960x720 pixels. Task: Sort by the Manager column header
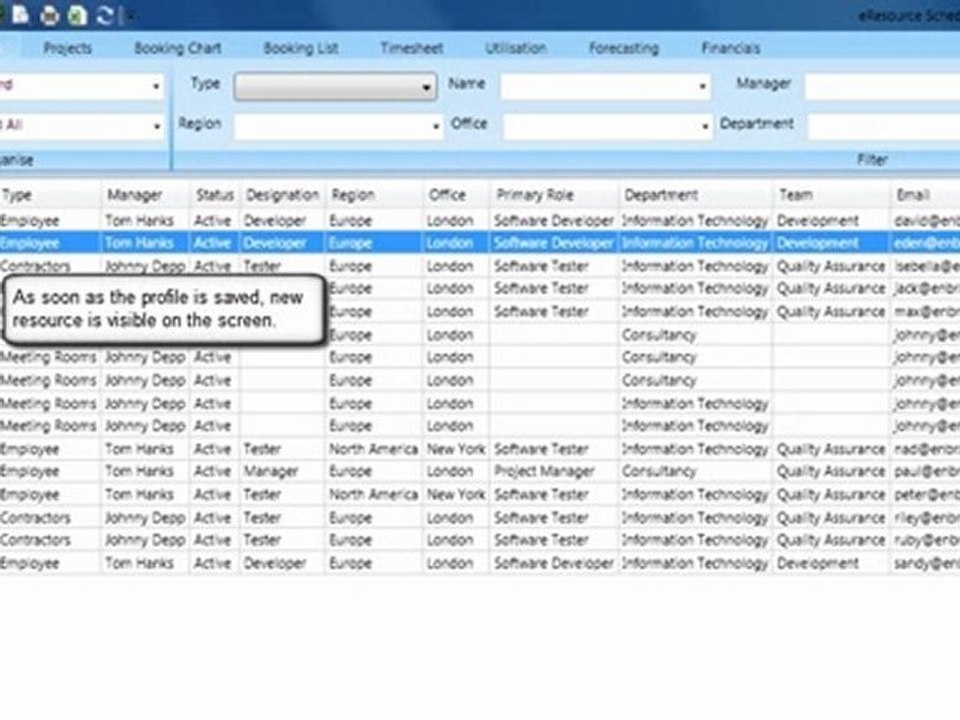[x=145, y=195]
